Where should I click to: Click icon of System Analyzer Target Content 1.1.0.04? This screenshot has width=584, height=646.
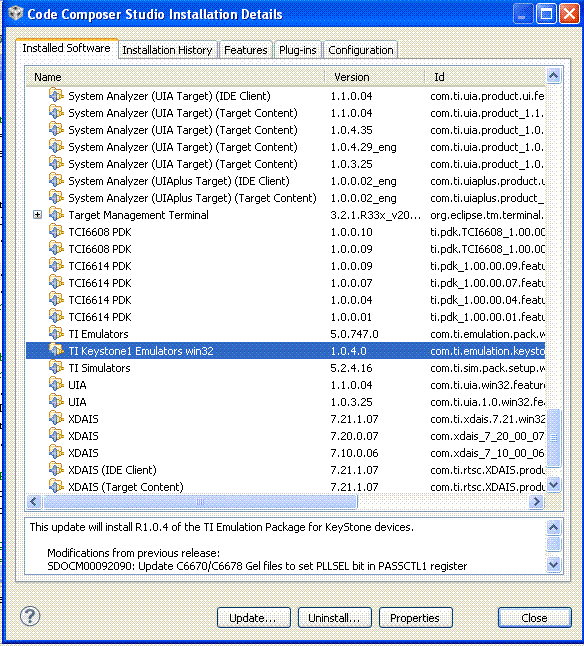pos(56,112)
